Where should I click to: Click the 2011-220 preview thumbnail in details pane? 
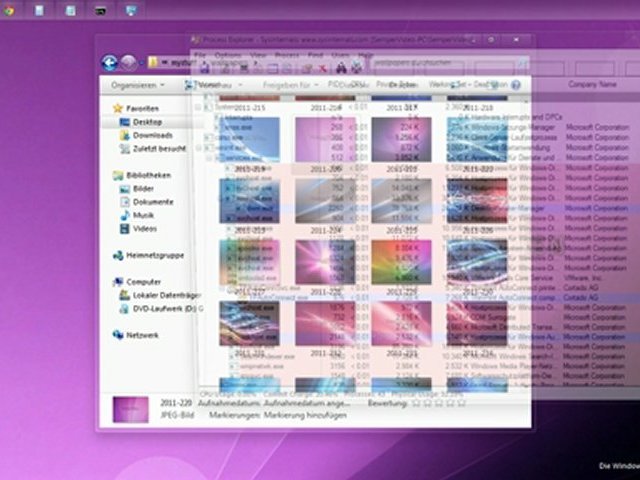pyautogui.click(x=131, y=410)
